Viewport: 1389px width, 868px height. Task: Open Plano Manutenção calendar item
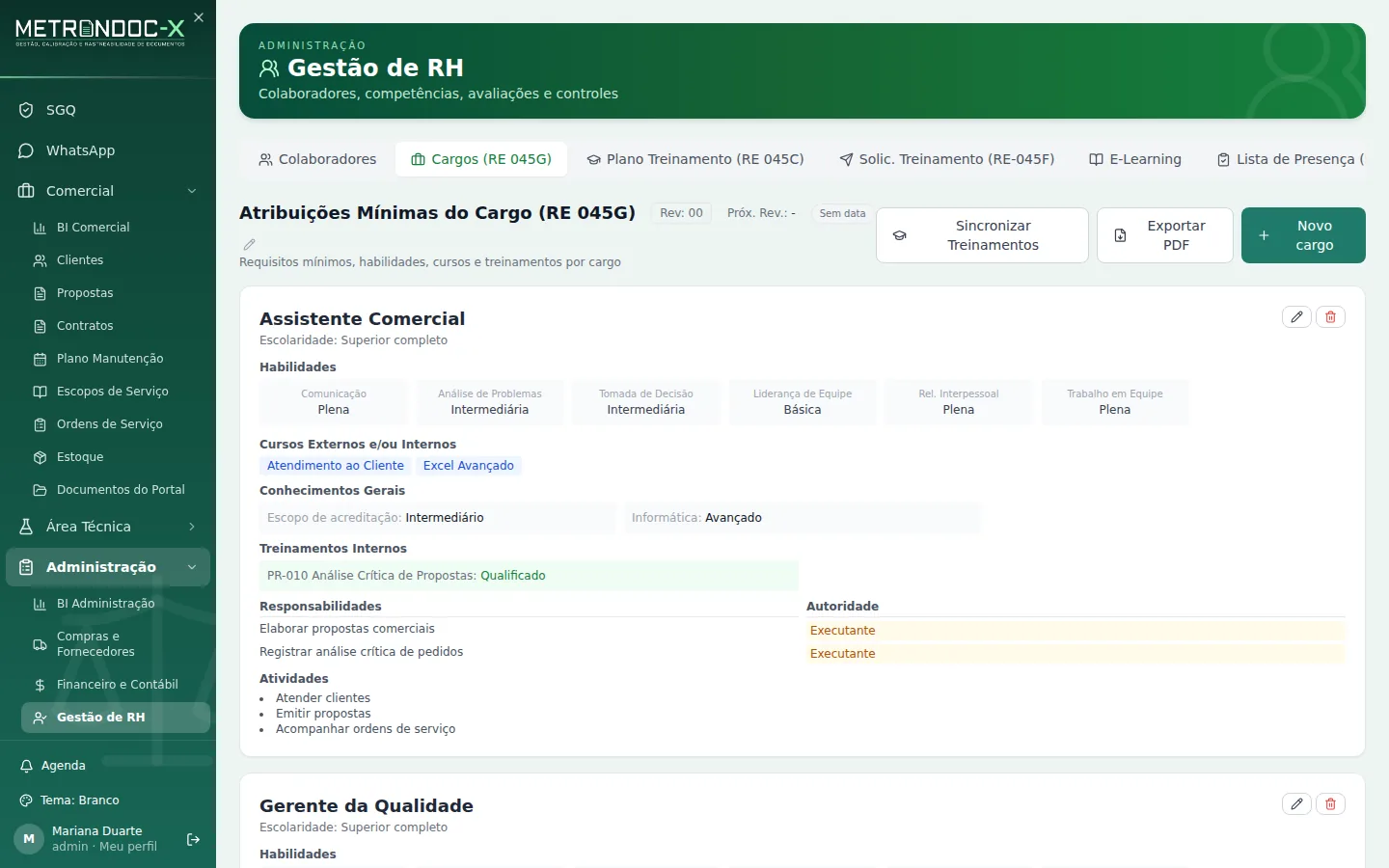pyautogui.click(x=116, y=359)
